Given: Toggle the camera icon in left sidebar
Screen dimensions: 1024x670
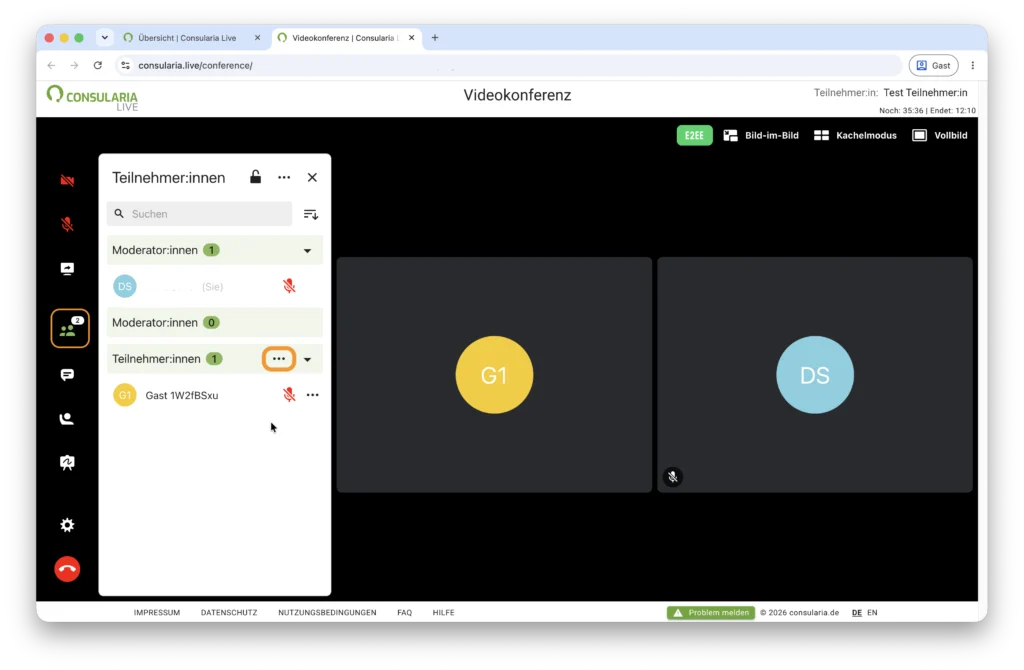Looking at the screenshot, I should coord(67,180).
